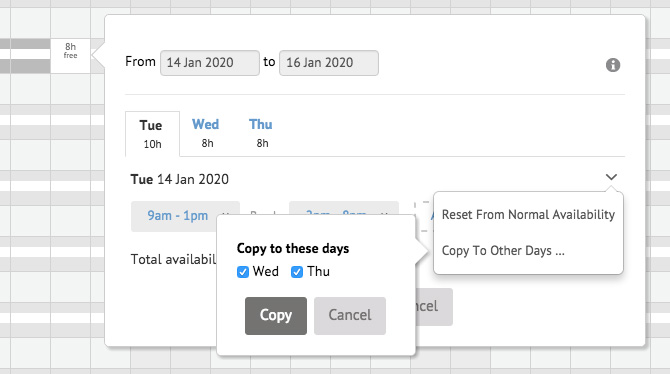Click the Thu label in copy popup
The height and width of the screenshot is (374, 670).
318,271
